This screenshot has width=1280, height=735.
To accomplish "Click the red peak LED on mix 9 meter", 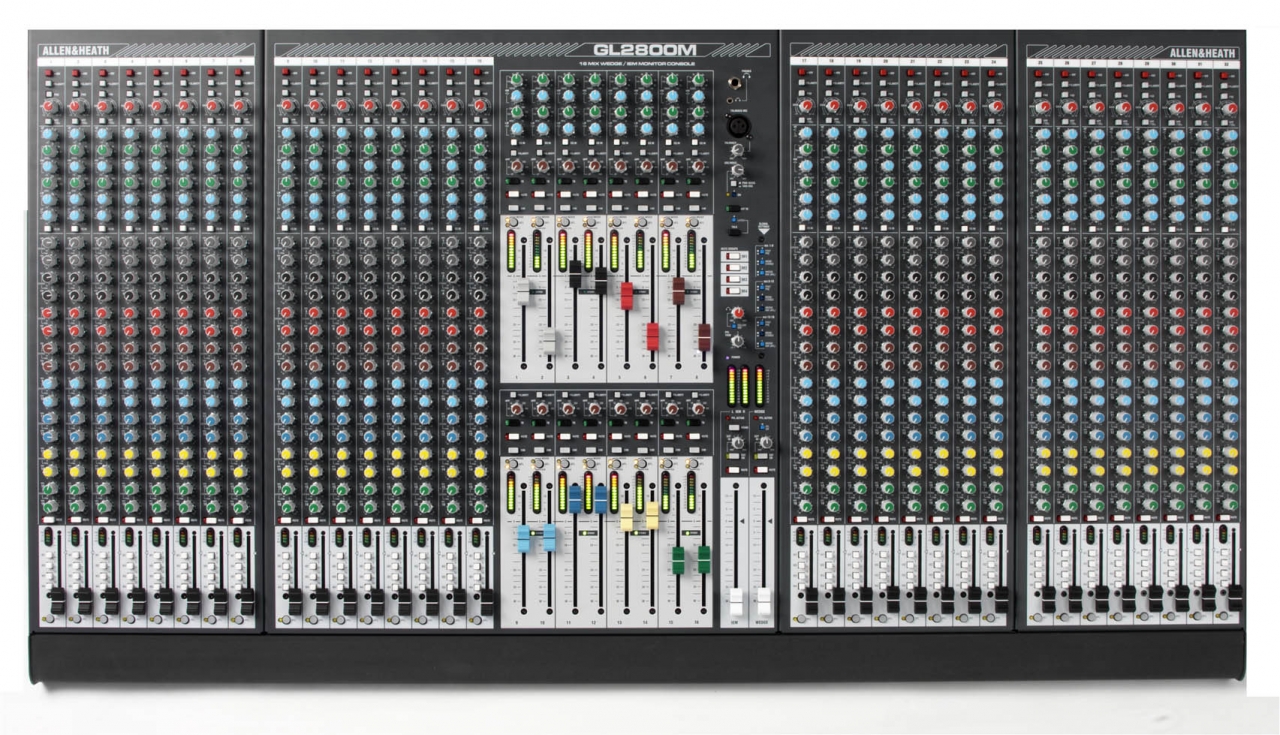I will tap(509, 474).
